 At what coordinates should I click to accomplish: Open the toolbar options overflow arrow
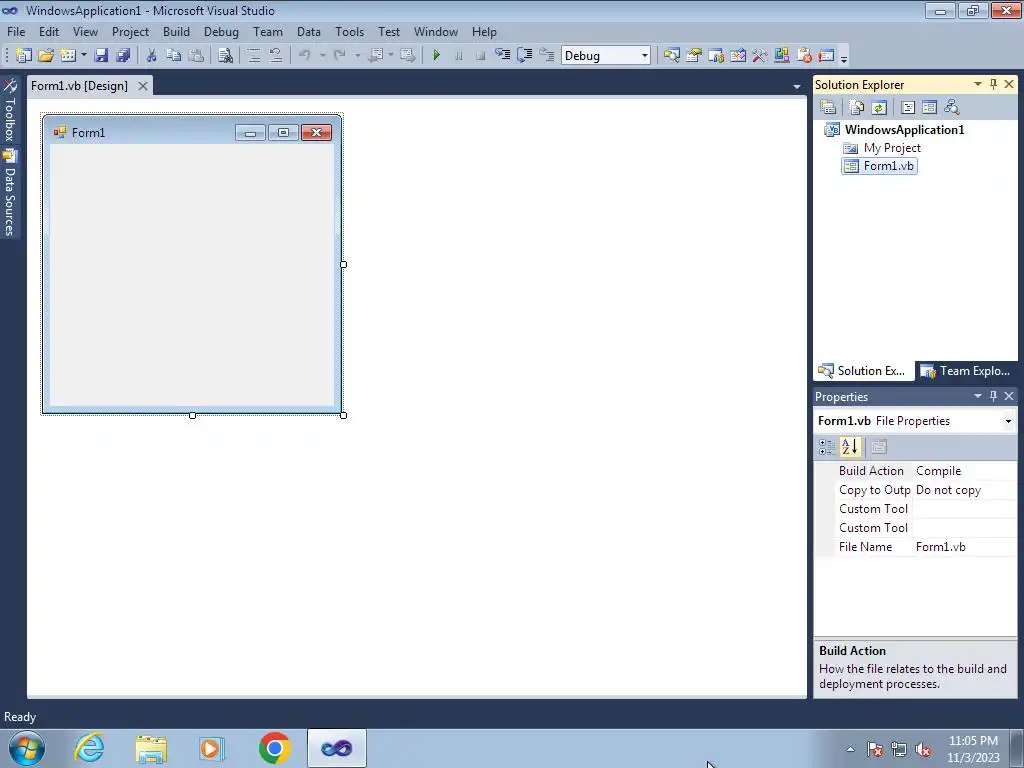point(844,57)
